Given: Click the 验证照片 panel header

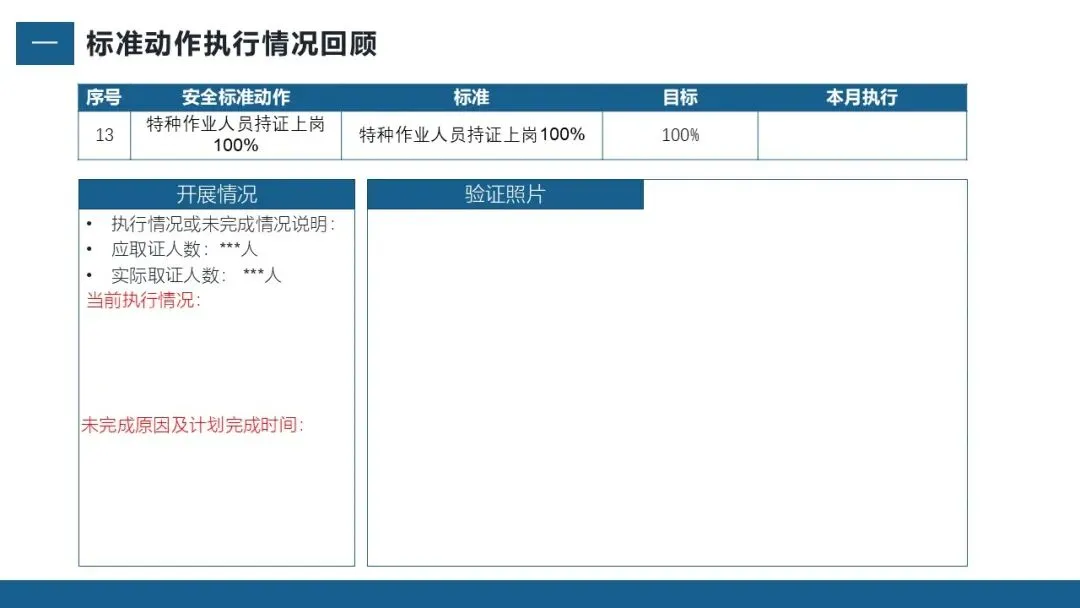Looking at the screenshot, I should click(x=505, y=194).
